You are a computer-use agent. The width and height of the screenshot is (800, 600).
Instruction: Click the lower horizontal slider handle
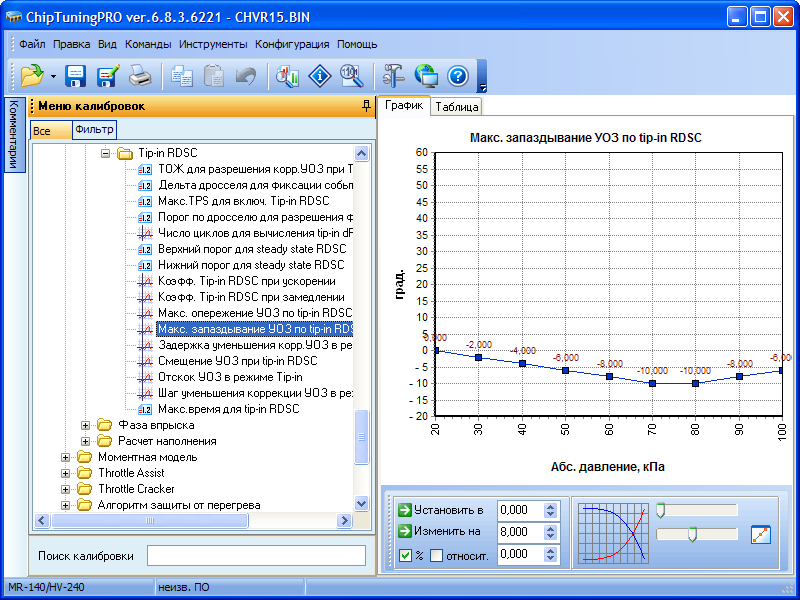click(691, 535)
